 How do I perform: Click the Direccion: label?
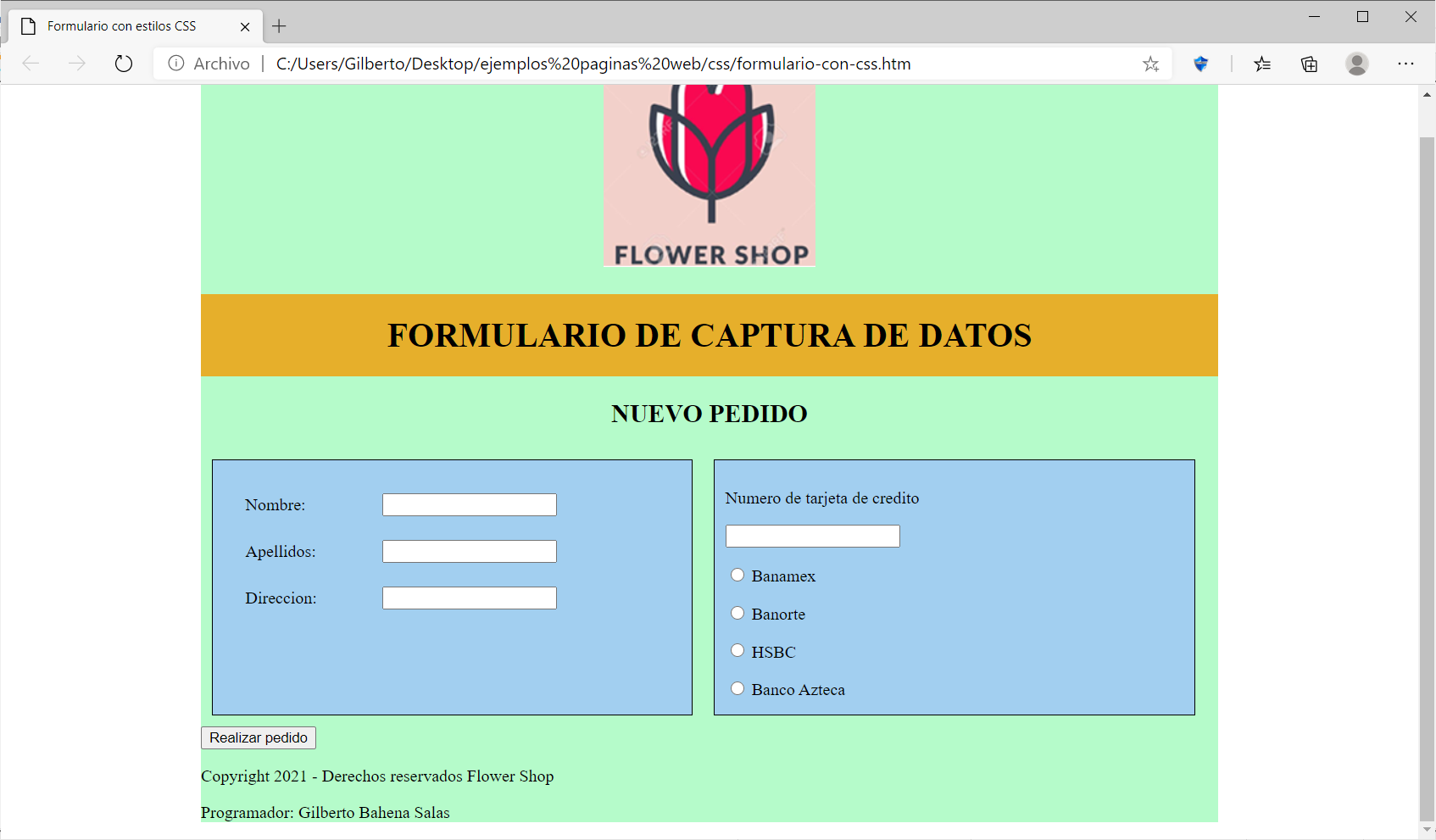[x=281, y=598]
